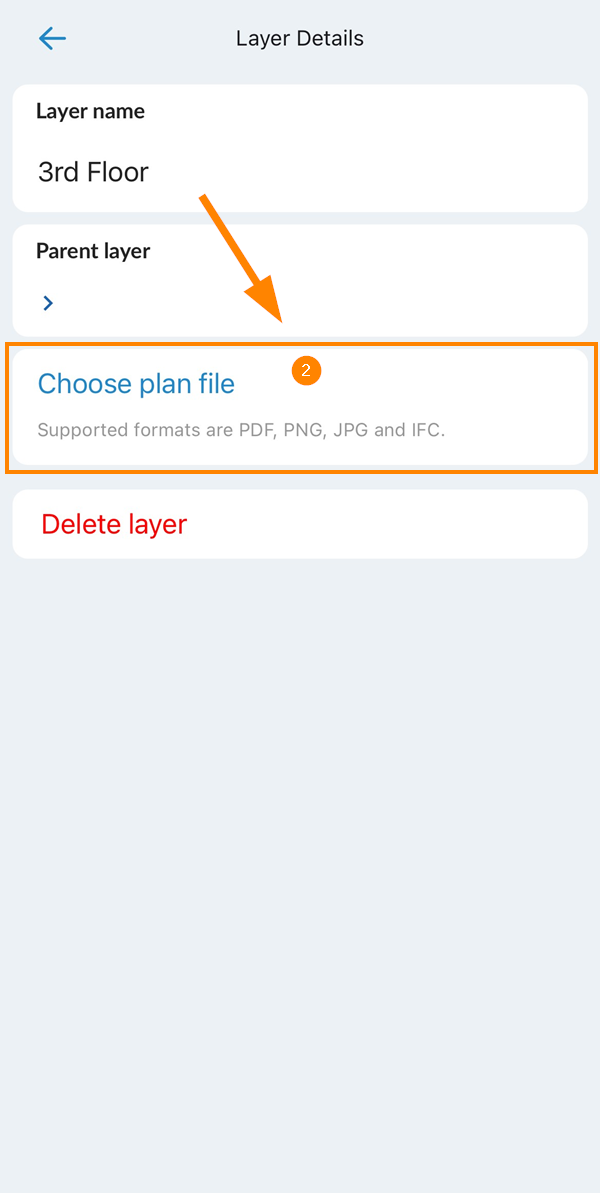Click the supported formats hint text
600x1193 pixels.
(240, 431)
